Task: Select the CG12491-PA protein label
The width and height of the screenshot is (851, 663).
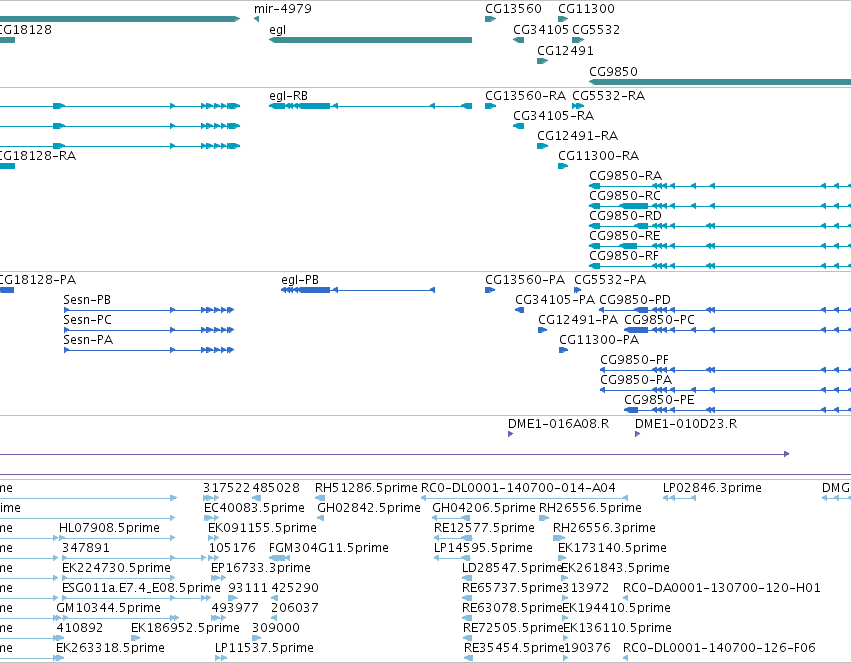Action: pos(578,320)
